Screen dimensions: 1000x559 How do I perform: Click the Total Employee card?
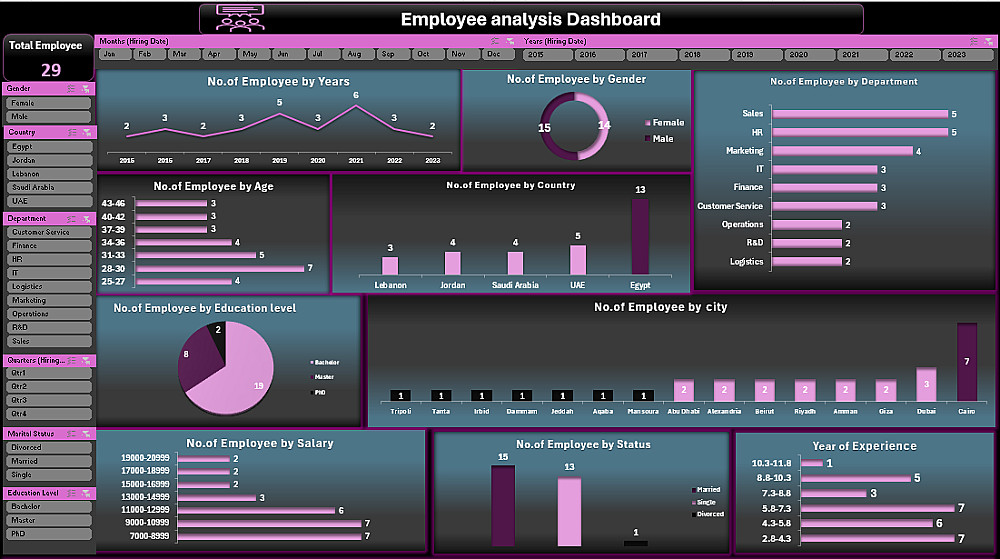pyautogui.click(x=48, y=57)
